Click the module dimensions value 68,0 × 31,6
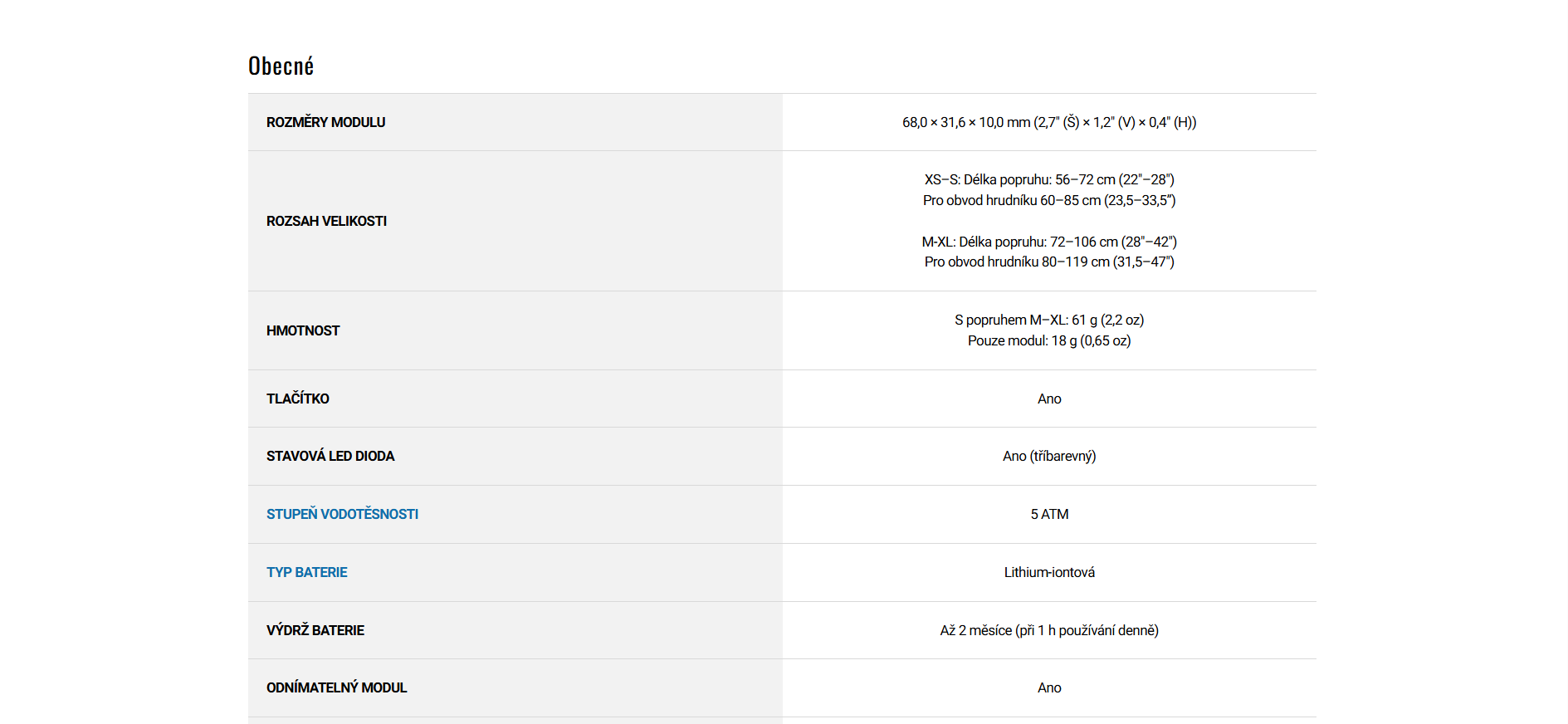This screenshot has width=1568, height=724. coord(1049,122)
